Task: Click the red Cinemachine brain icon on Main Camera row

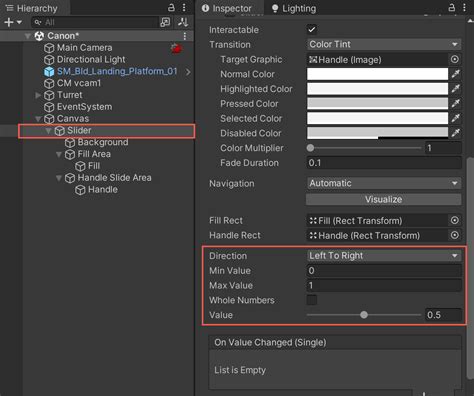Action: tap(176, 48)
